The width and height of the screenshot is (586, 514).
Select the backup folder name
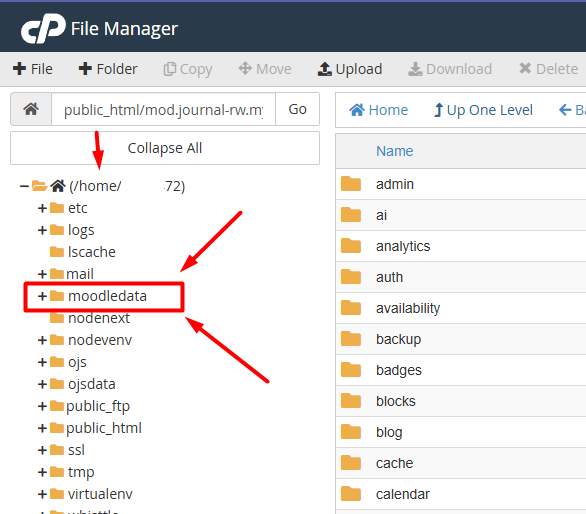[398, 339]
